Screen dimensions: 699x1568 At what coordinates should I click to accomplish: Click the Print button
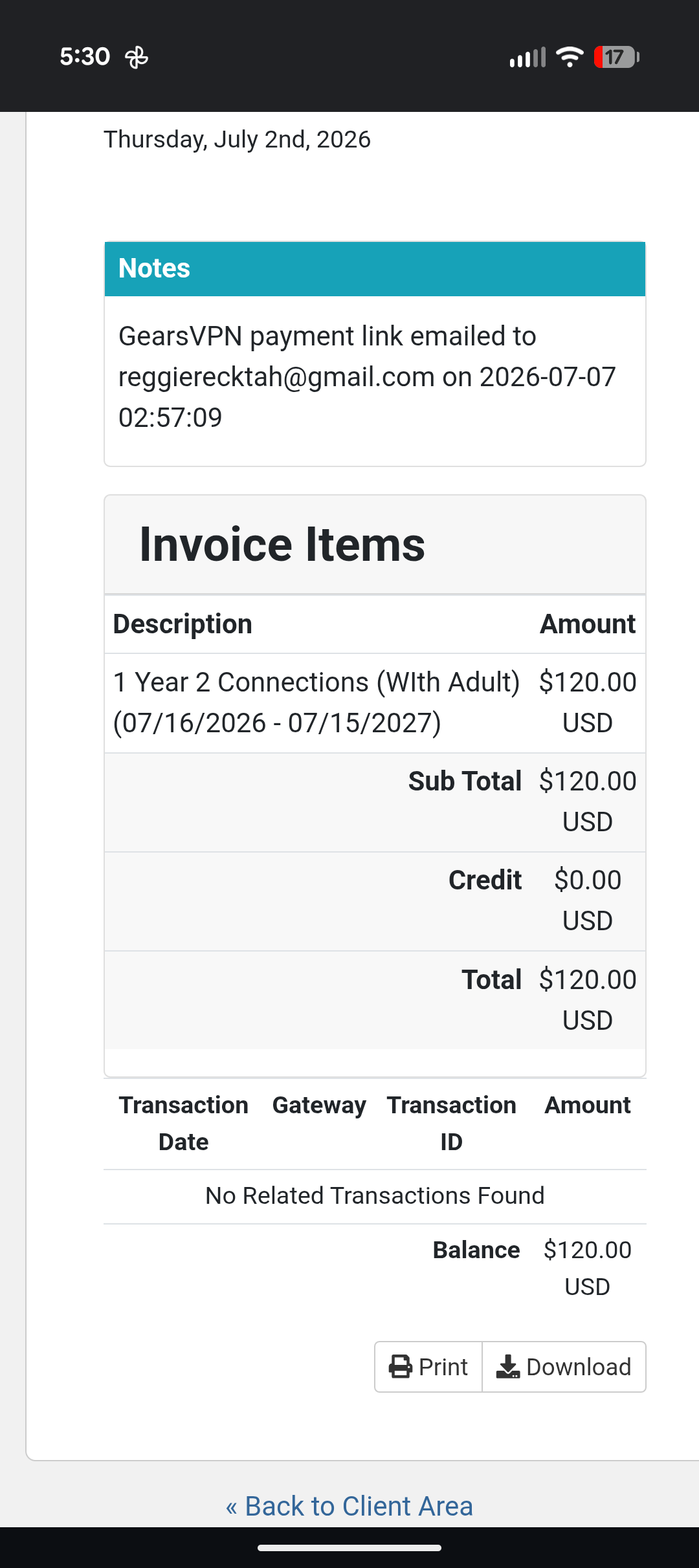pyautogui.click(x=428, y=1367)
